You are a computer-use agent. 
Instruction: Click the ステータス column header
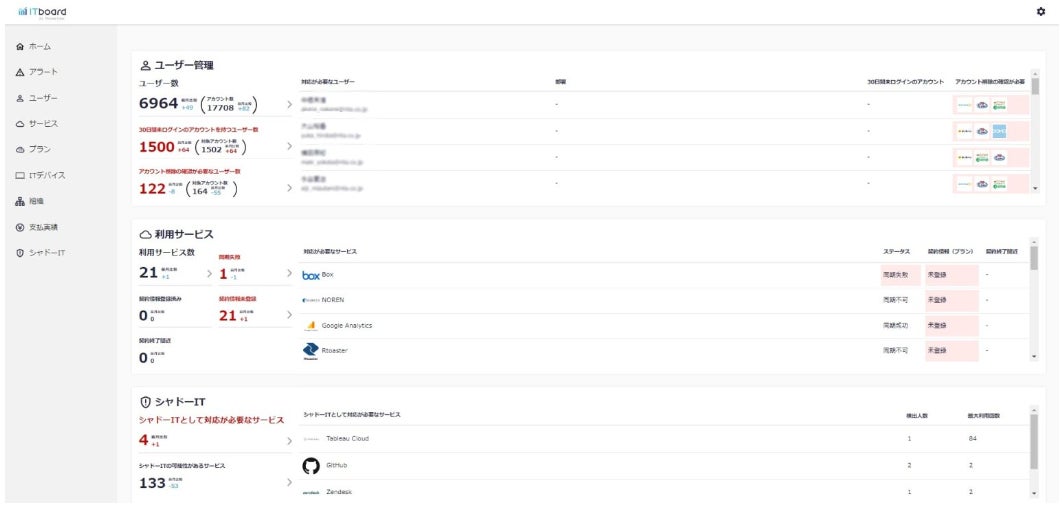pyautogui.click(x=896, y=252)
